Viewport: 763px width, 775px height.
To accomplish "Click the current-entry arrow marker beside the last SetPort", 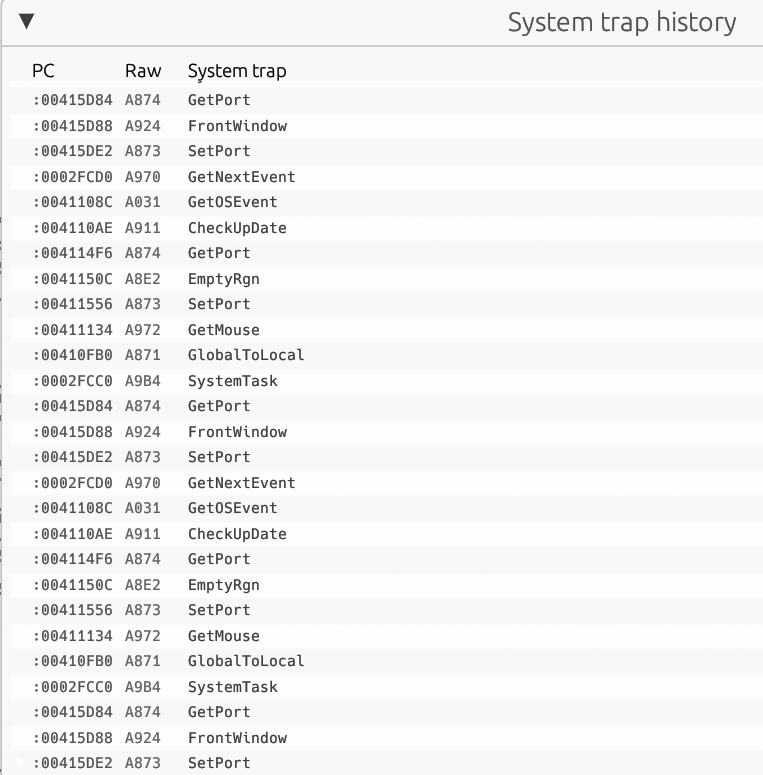I will (20, 763).
